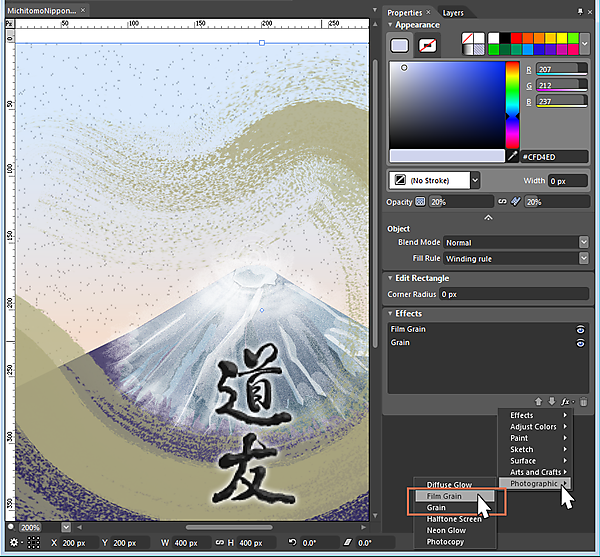Click the registration point grid icon
Screen dimensions: 600x557
click(33, 542)
